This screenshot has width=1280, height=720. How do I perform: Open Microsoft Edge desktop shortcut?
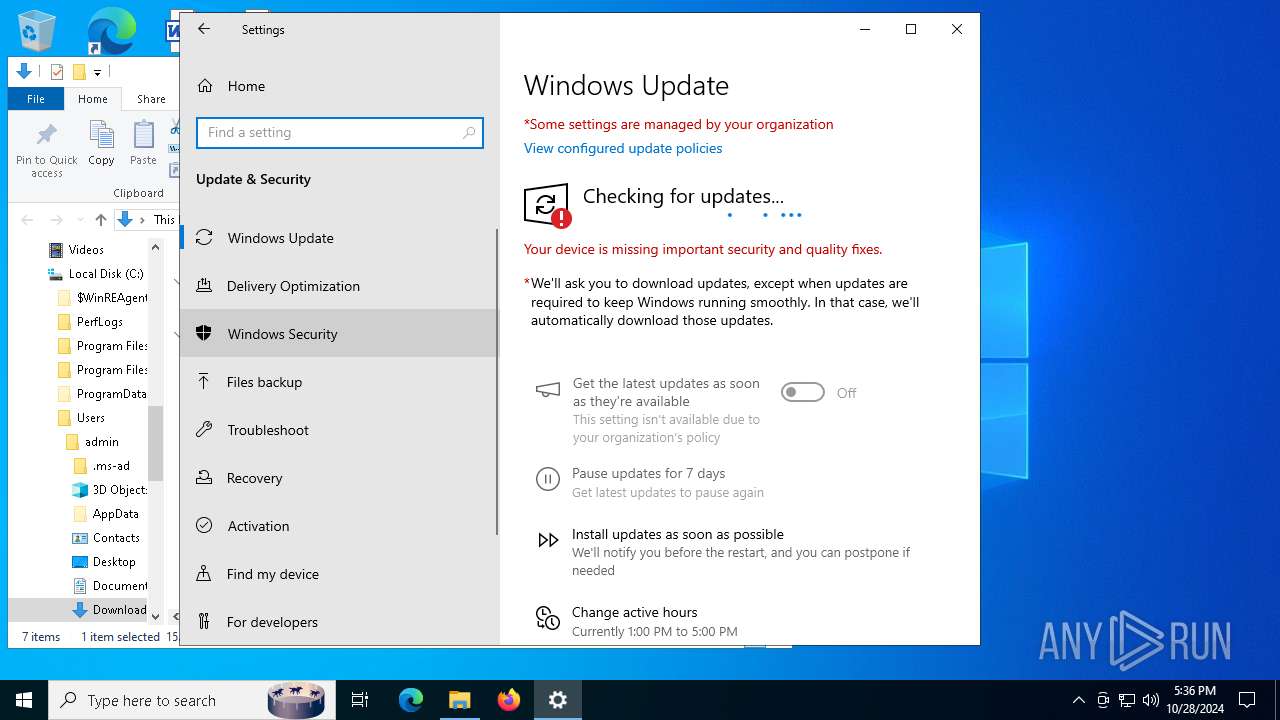tap(110, 31)
